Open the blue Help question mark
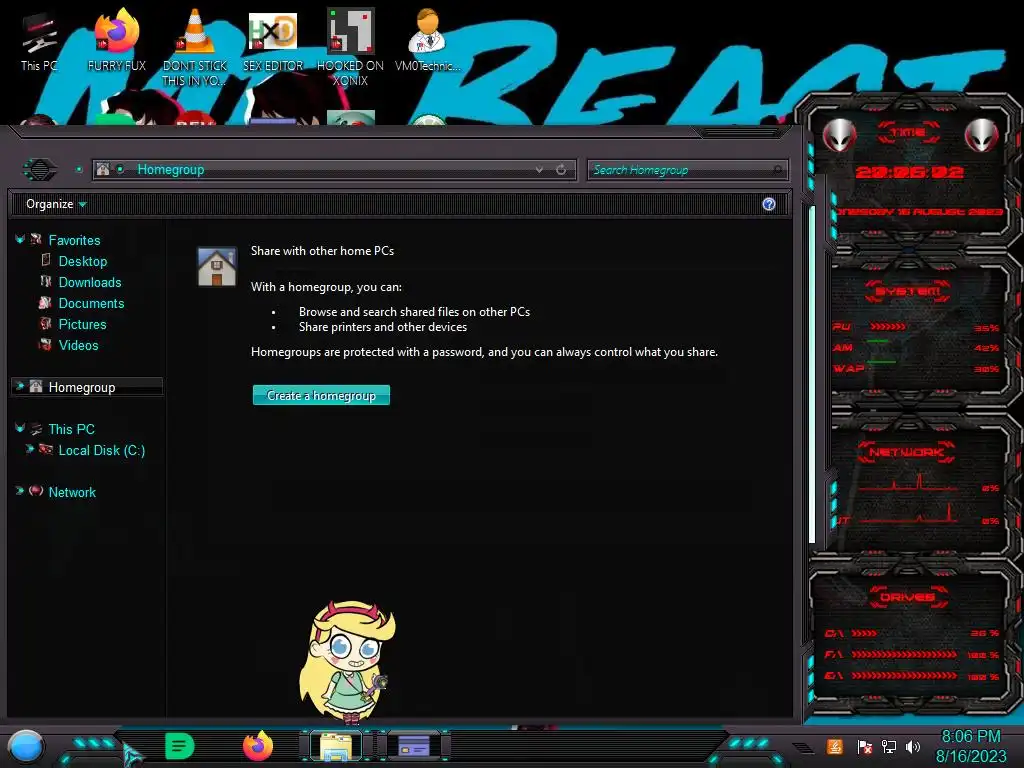The width and height of the screenshot is (1024, 768). coord(769,204)
